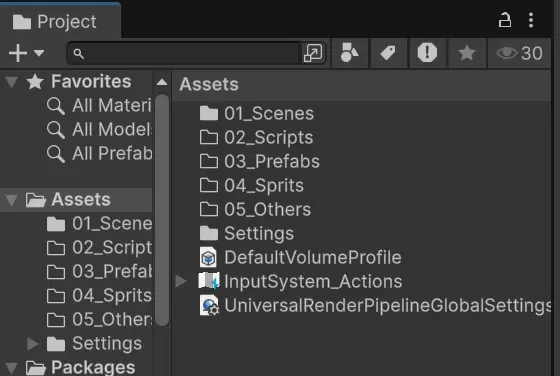Collapse the Assets tree folder
Image resolution: width=560 pixels, height=376 pixels.
pos(11,200)
